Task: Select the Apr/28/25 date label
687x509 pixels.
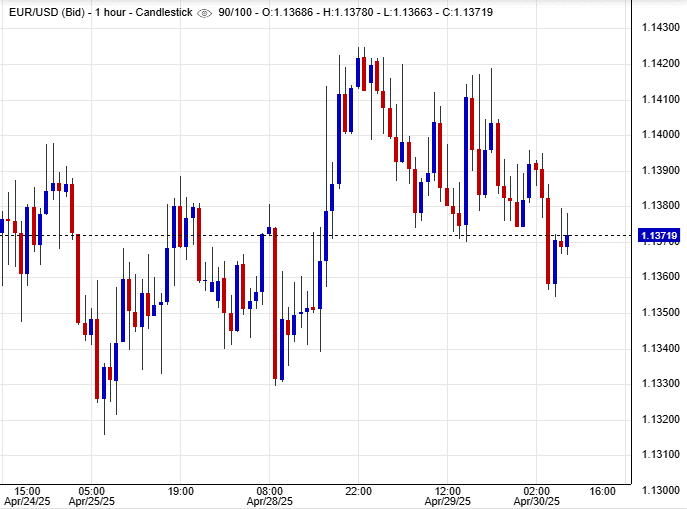Action: click(x=269, y=501)
